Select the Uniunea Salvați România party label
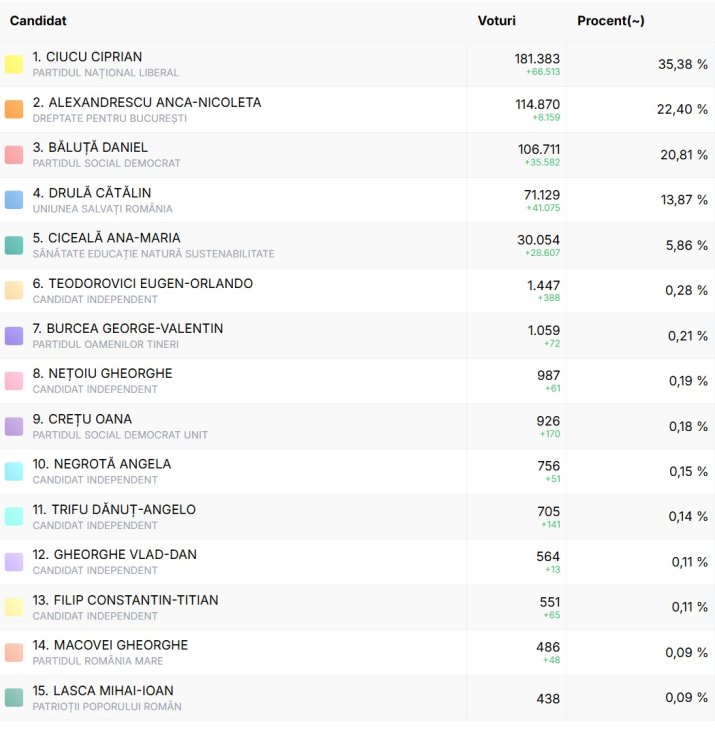The height and width of the screenshot is (734, 715). point(102,209)
